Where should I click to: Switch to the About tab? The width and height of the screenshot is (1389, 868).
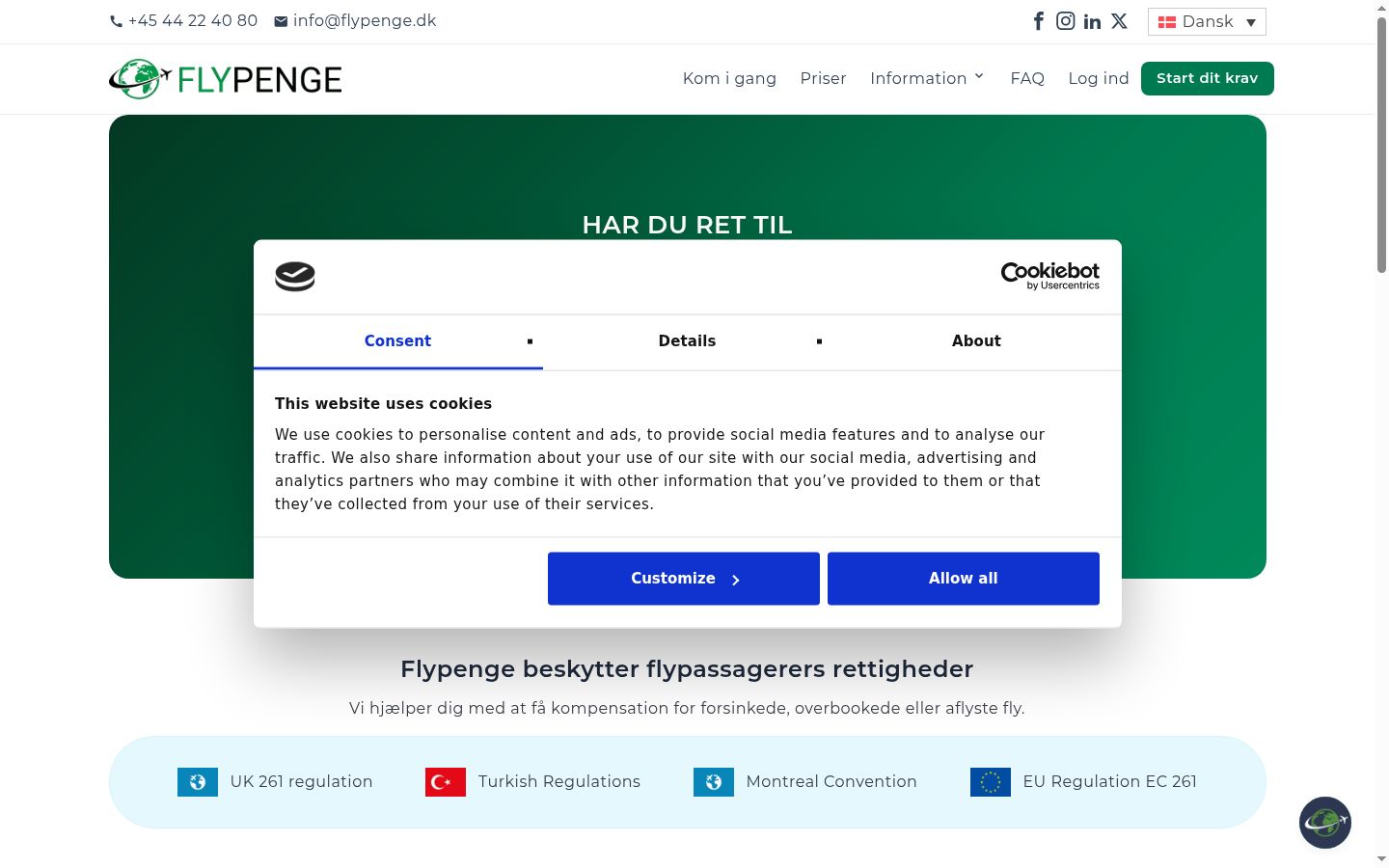click(x=976, y=341)
